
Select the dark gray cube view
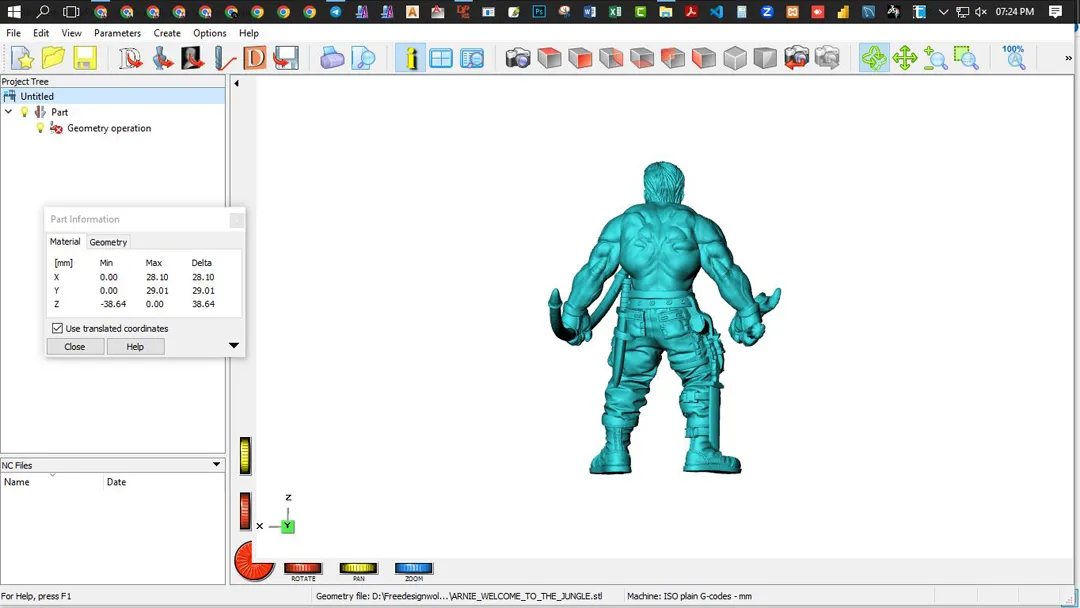(765, 59)
